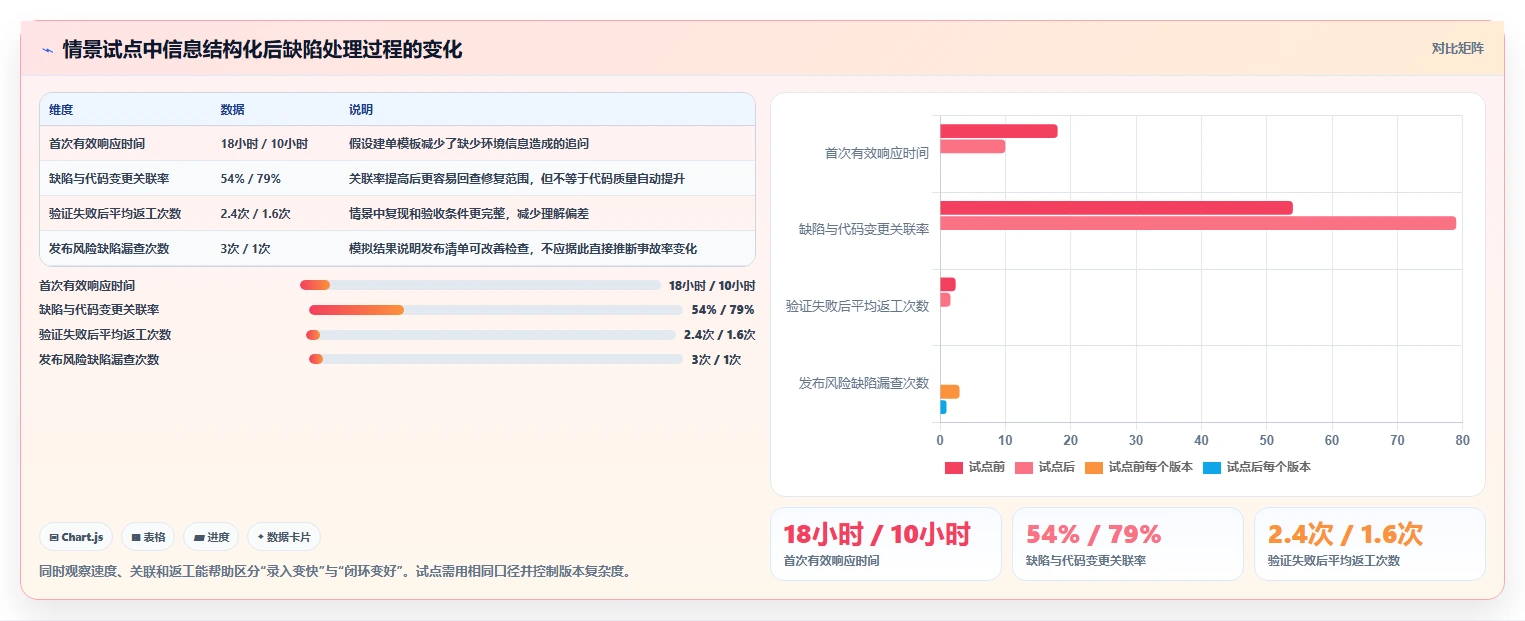Select the 数据卡片 chip
The height and width of the screenshot is (621, 1525).
[284, 537]
